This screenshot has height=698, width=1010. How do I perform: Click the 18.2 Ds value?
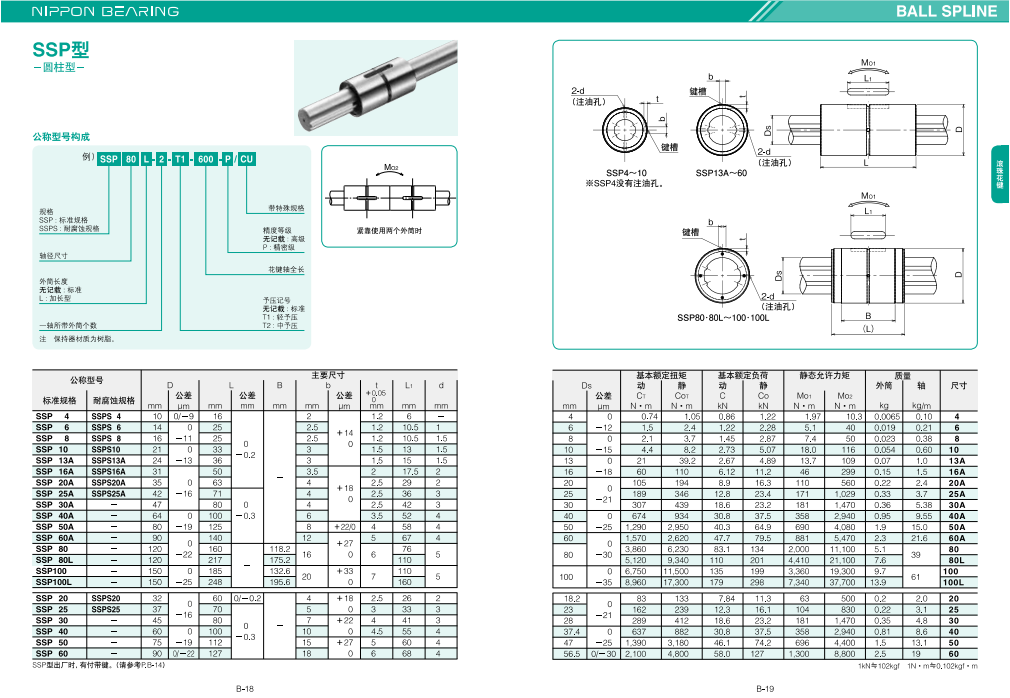click(571, 598)
